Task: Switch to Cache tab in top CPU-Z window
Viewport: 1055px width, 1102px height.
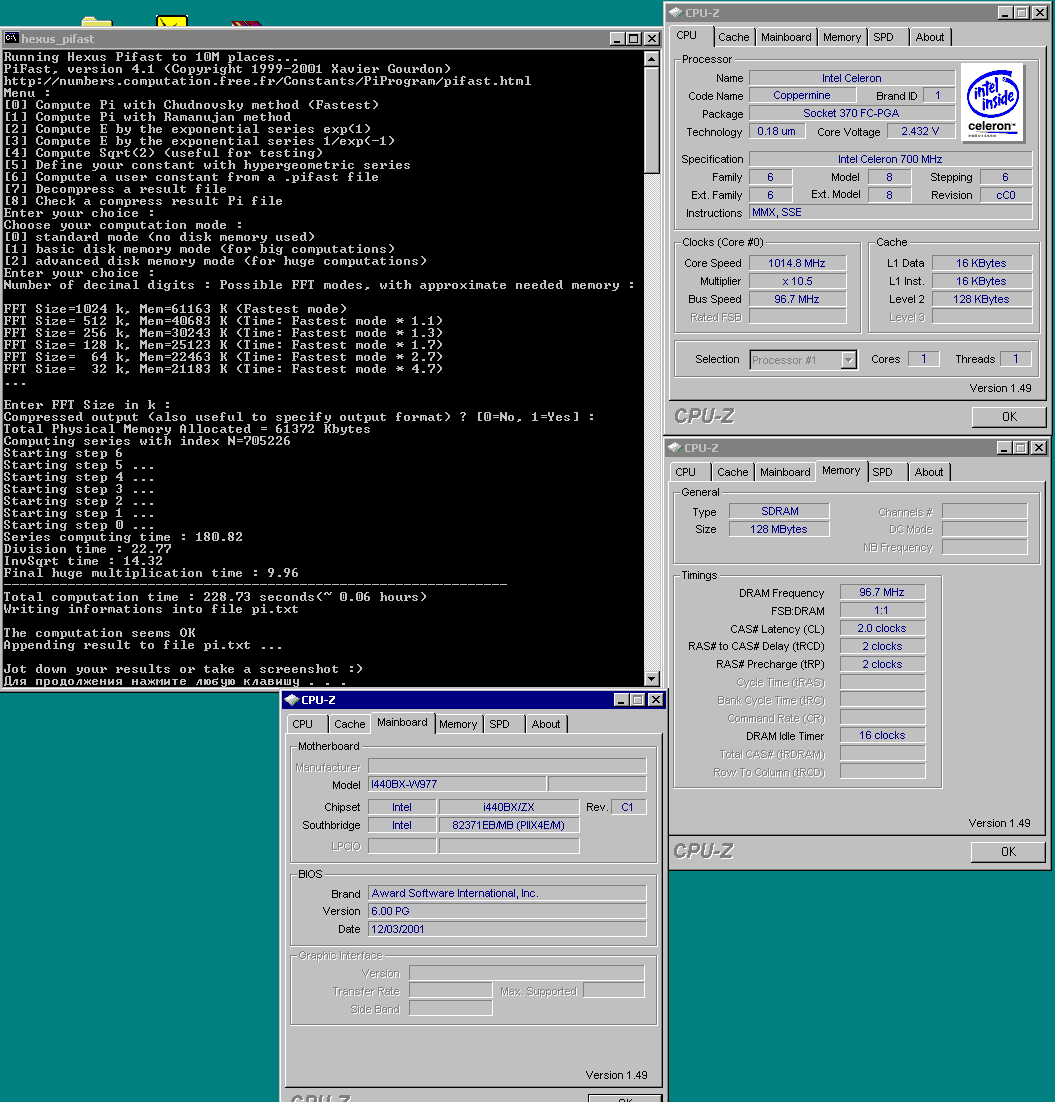Action: 734,37
